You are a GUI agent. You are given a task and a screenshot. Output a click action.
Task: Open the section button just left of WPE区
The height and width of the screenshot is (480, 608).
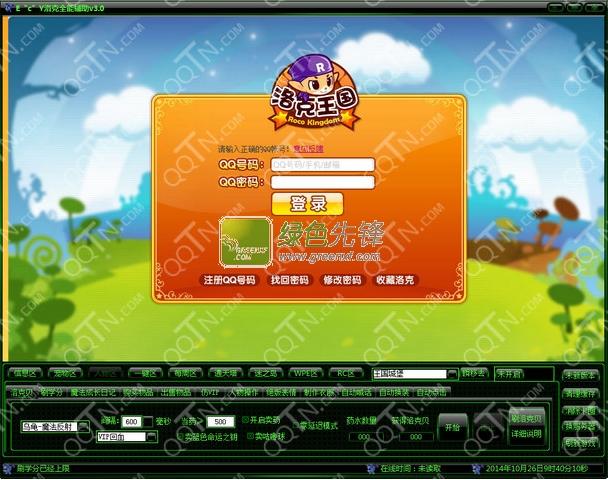tap(266, 373)
